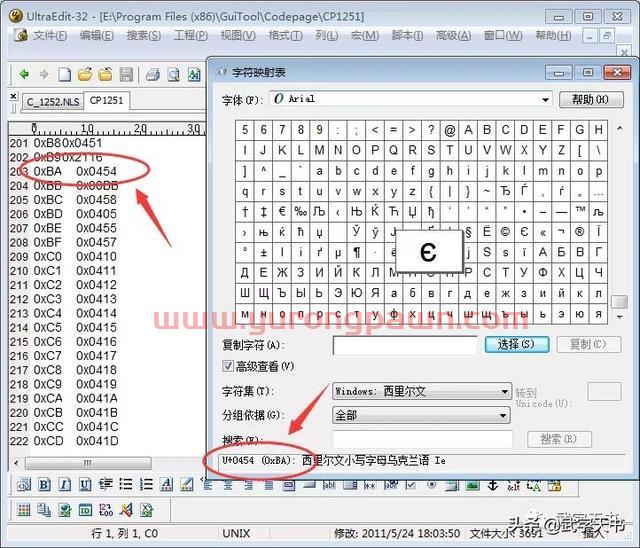This screenshot has height=548, width=640.
Task: Click the 复制(C) button
Action: pos(589,344)
